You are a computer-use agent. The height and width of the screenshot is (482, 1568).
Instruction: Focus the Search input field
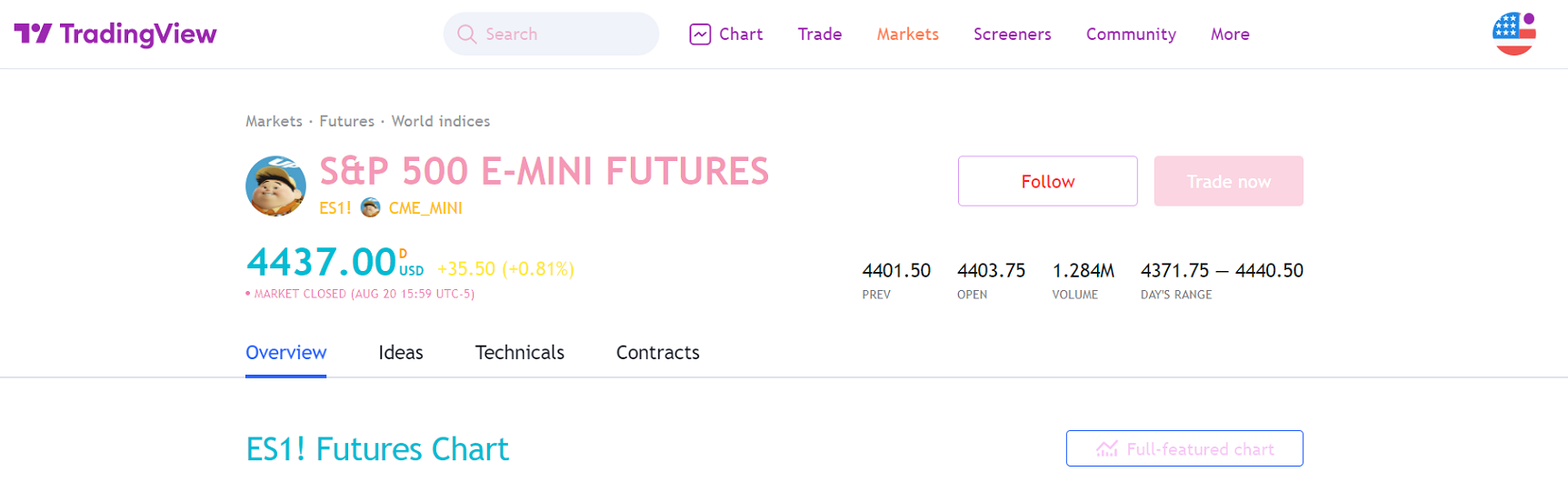(x=564, y=35)
